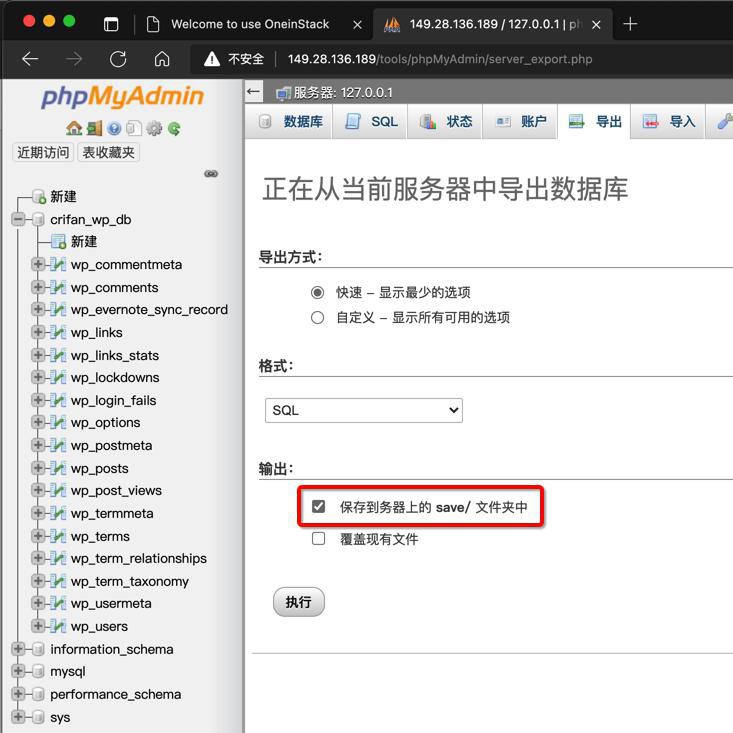This screenshot has height=733, width=733.
Task: Expand the performance_schema database
Action: pyautogui.click(x=18, y=693)
